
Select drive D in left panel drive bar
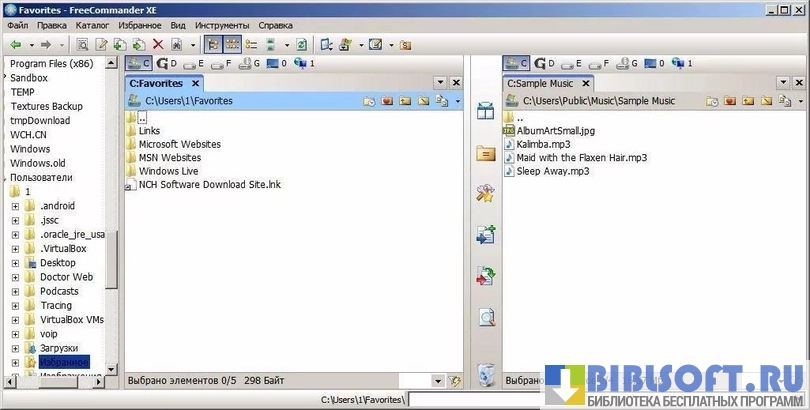[x=166, y=64]
